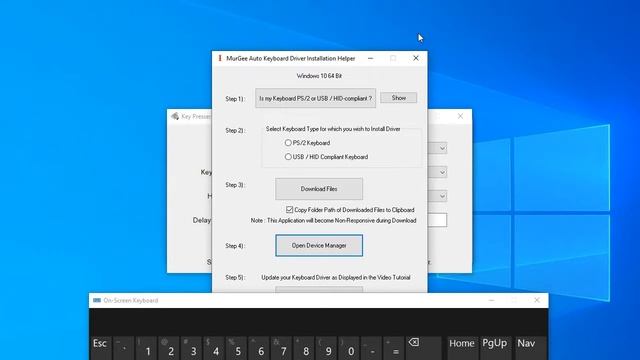Click the Download Files button
The image size is (640, 360).
(x=319, y=189)
